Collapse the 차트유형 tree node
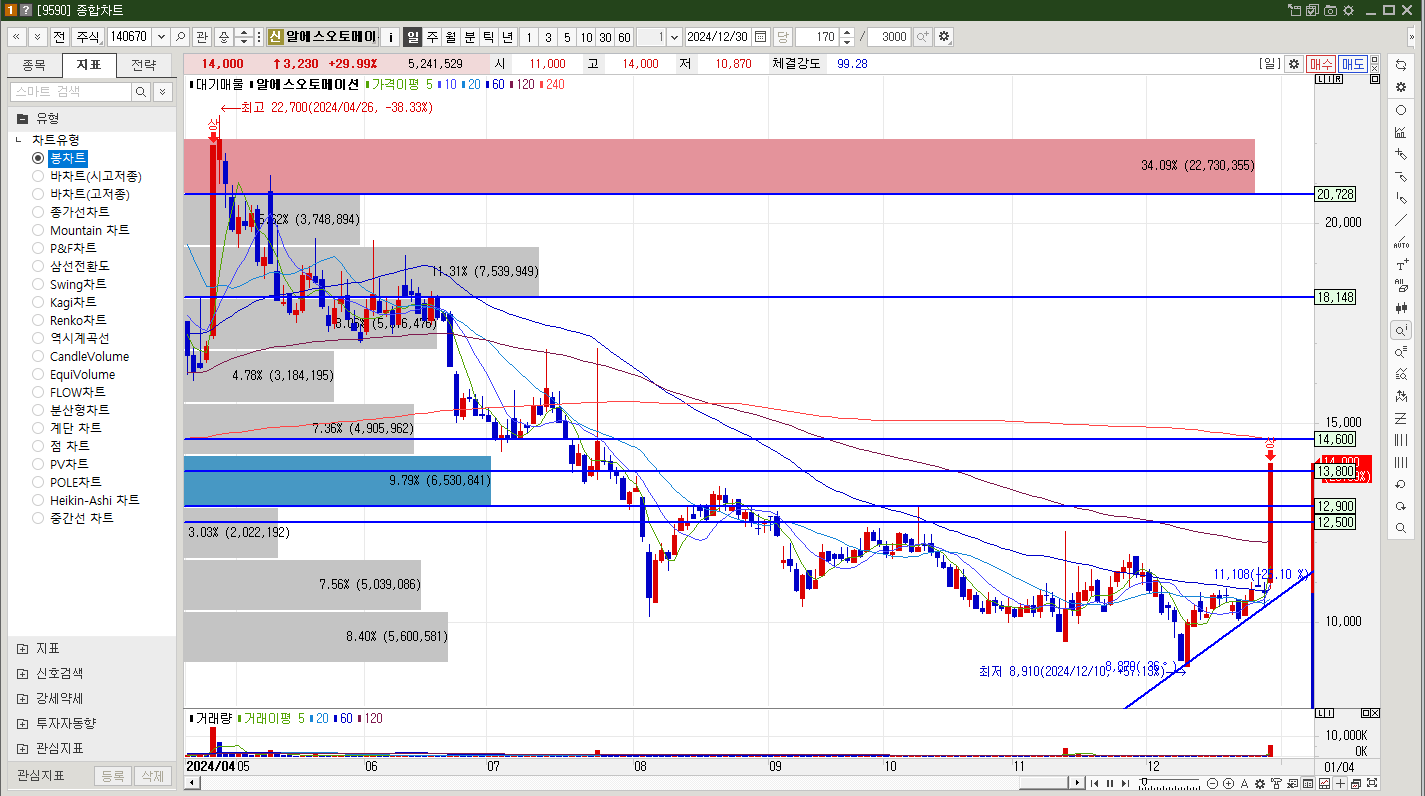 point(19,140)
